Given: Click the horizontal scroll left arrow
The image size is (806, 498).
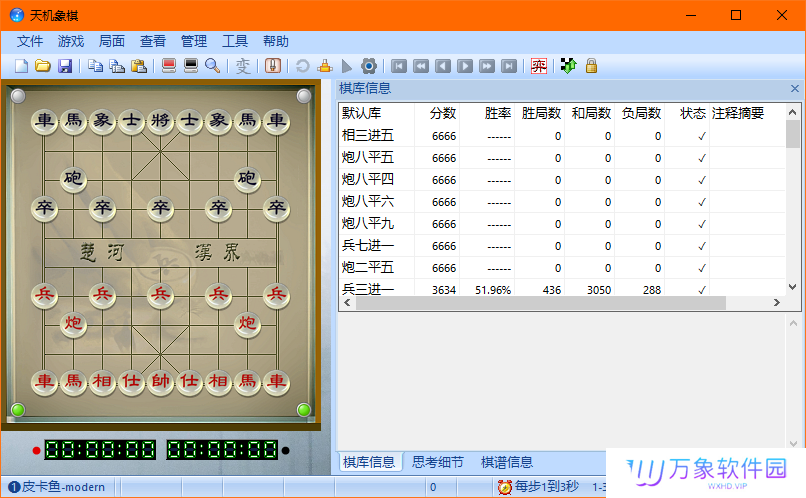Looking at the screenshot, I should (347, 303).
